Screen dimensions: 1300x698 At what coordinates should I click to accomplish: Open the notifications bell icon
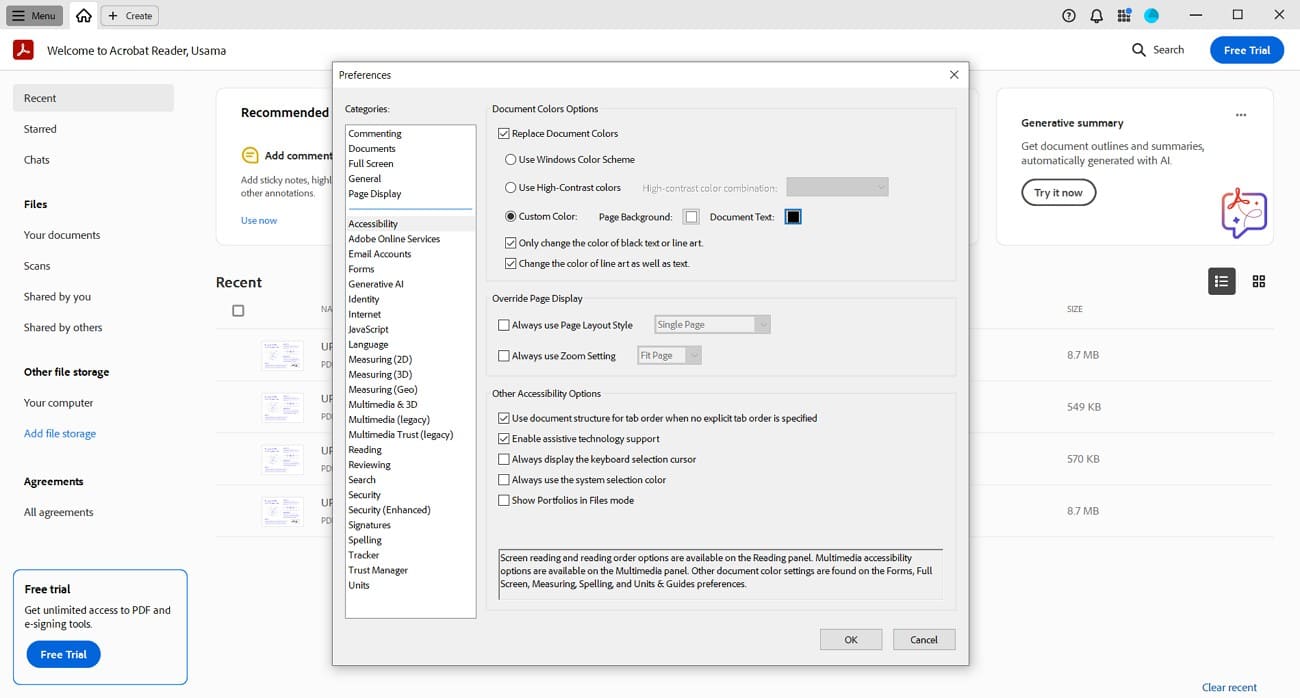tap(1097, 16)
